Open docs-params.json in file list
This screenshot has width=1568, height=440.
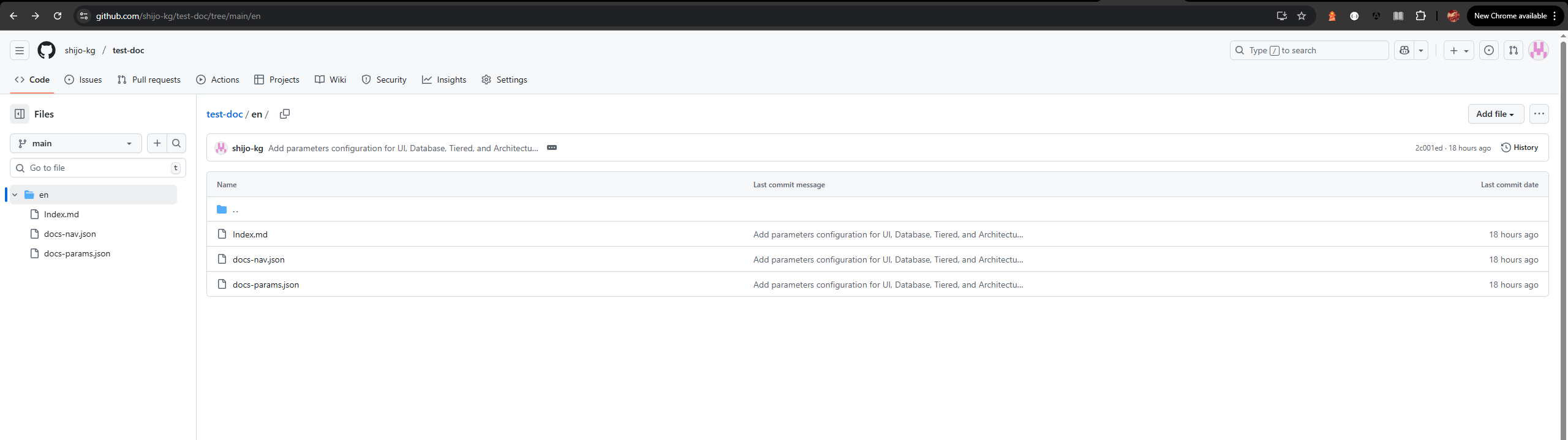pyautogui.click(x=266, y=285)
